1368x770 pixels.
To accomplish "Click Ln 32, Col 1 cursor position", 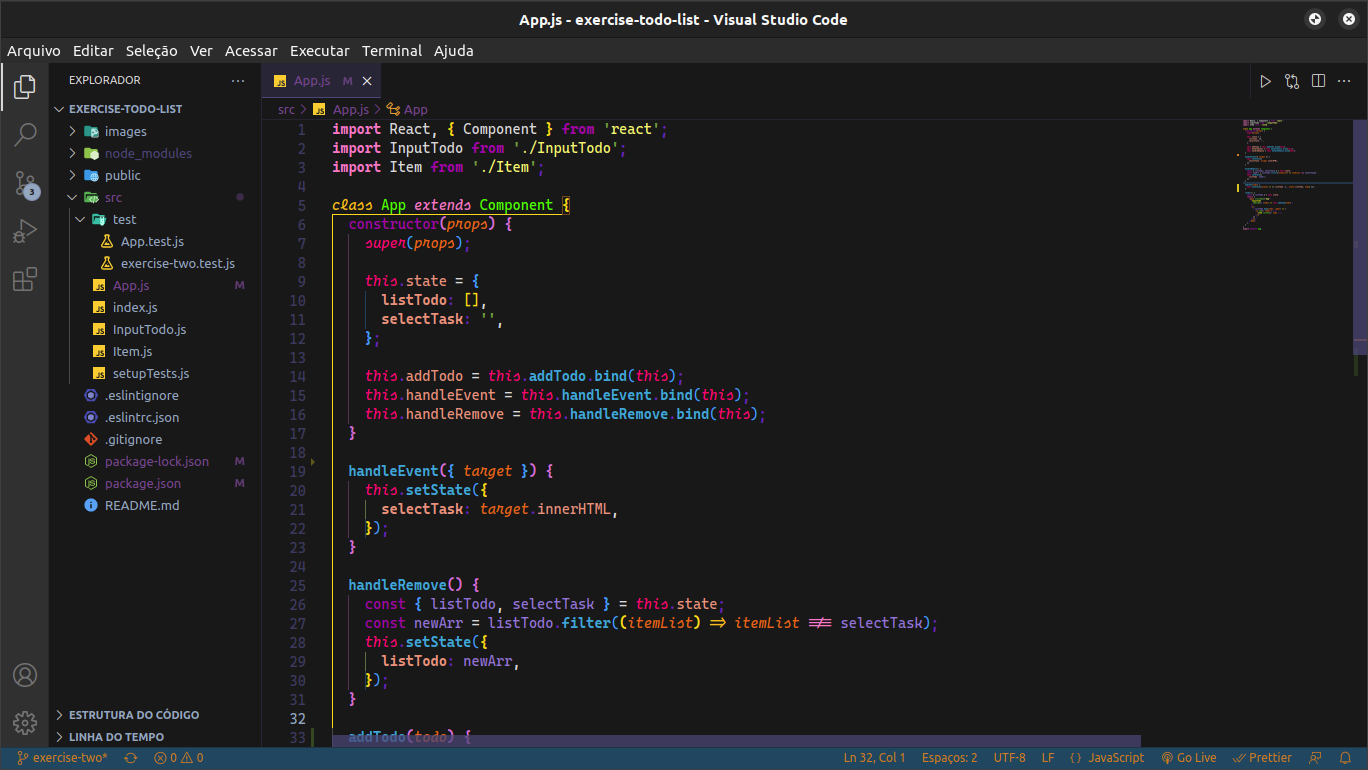I will coord(874,758).
